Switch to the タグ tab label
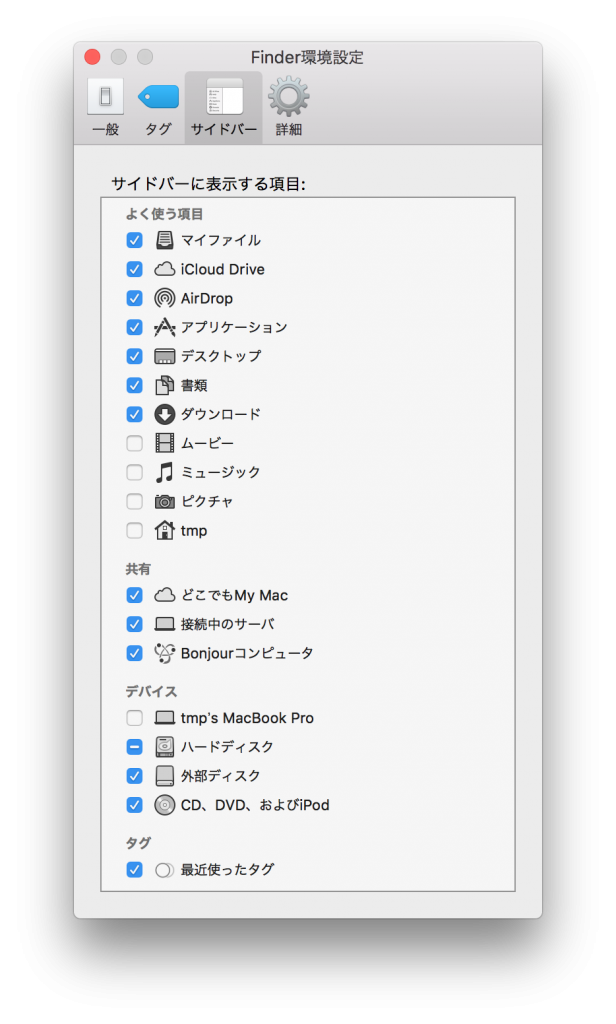Screen dimensions: 616x1024 coord(158,129)
